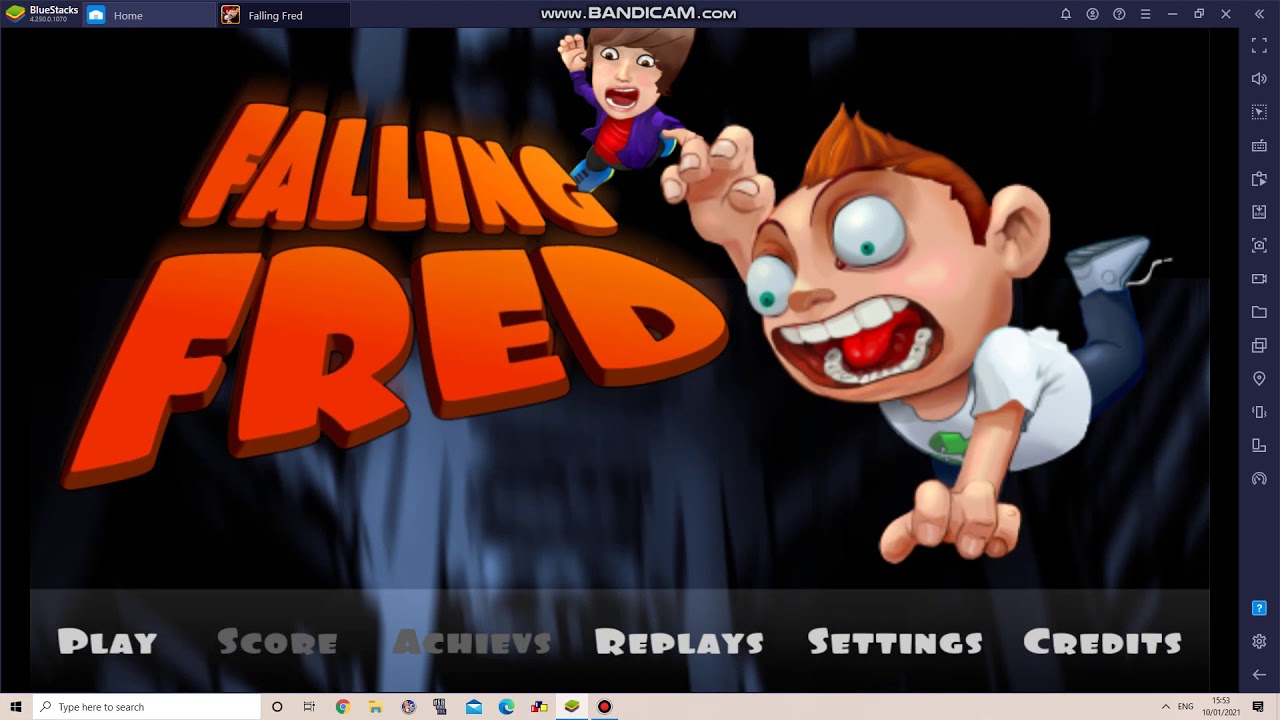Expand the system tray hidden icons arrow

1165,707
